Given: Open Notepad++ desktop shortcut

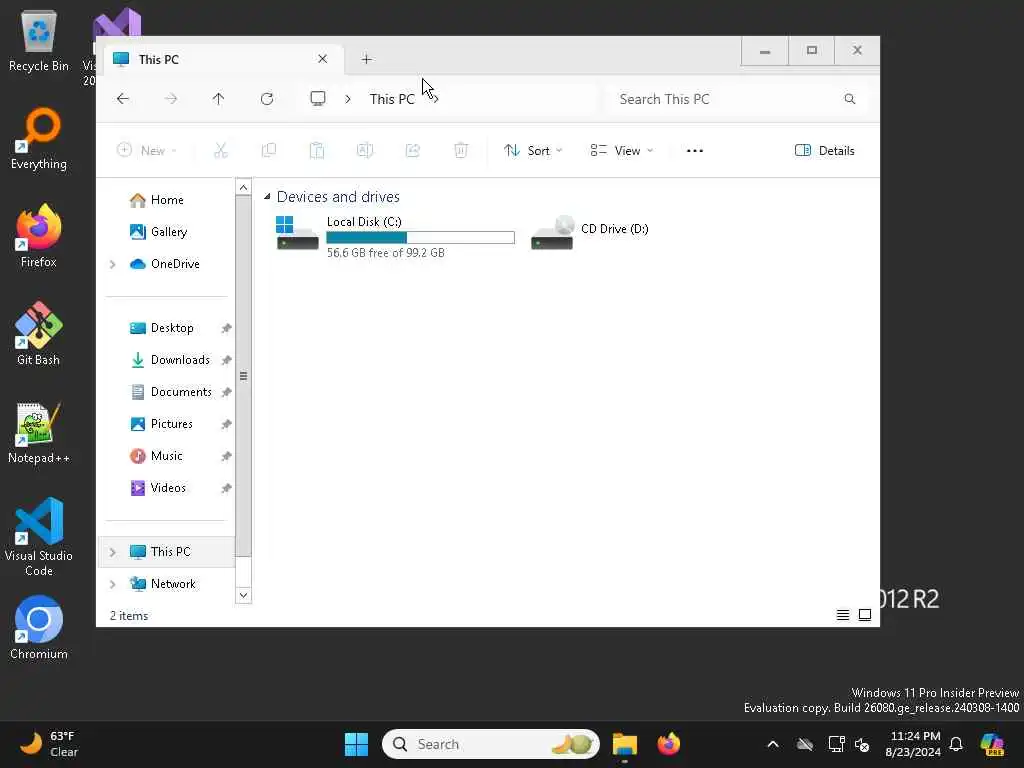Looking at the screenshot, I should pos(39,432).
